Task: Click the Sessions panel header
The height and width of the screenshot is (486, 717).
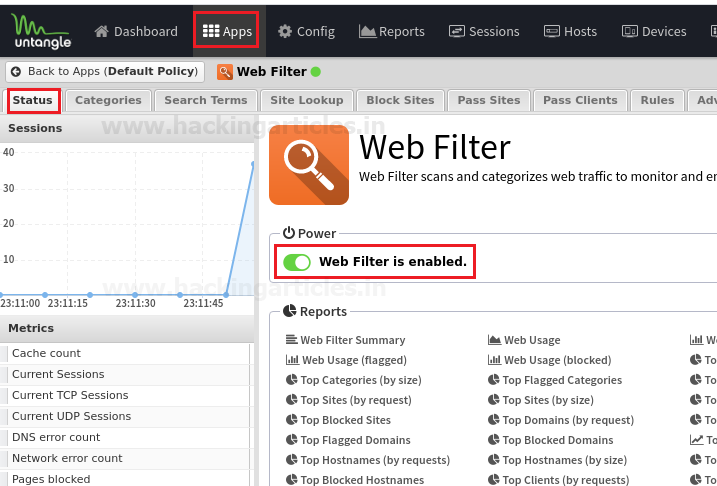Action: tap(127, 128)
